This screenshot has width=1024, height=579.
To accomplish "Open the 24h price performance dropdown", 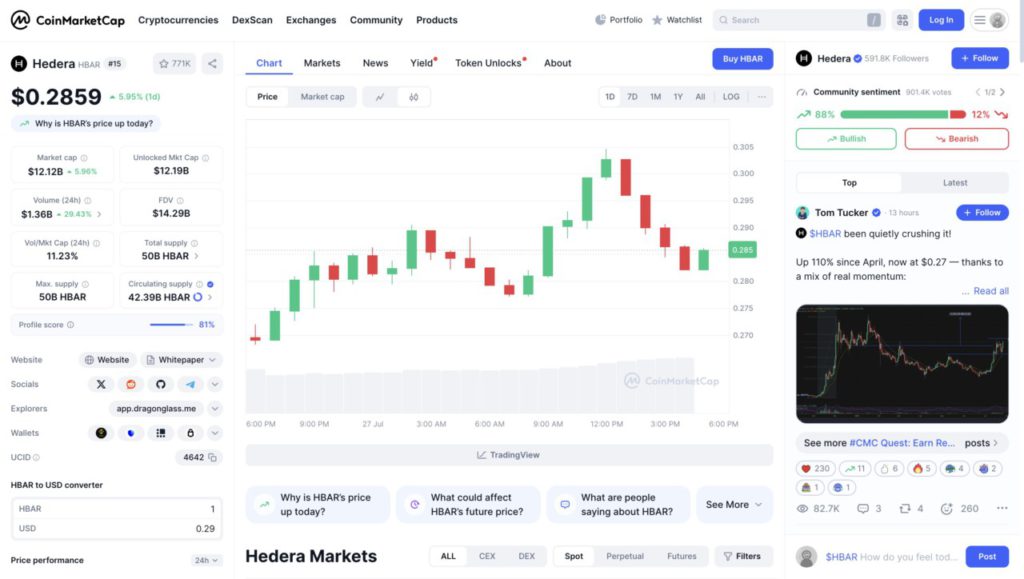I will click(x=206, y=560).
